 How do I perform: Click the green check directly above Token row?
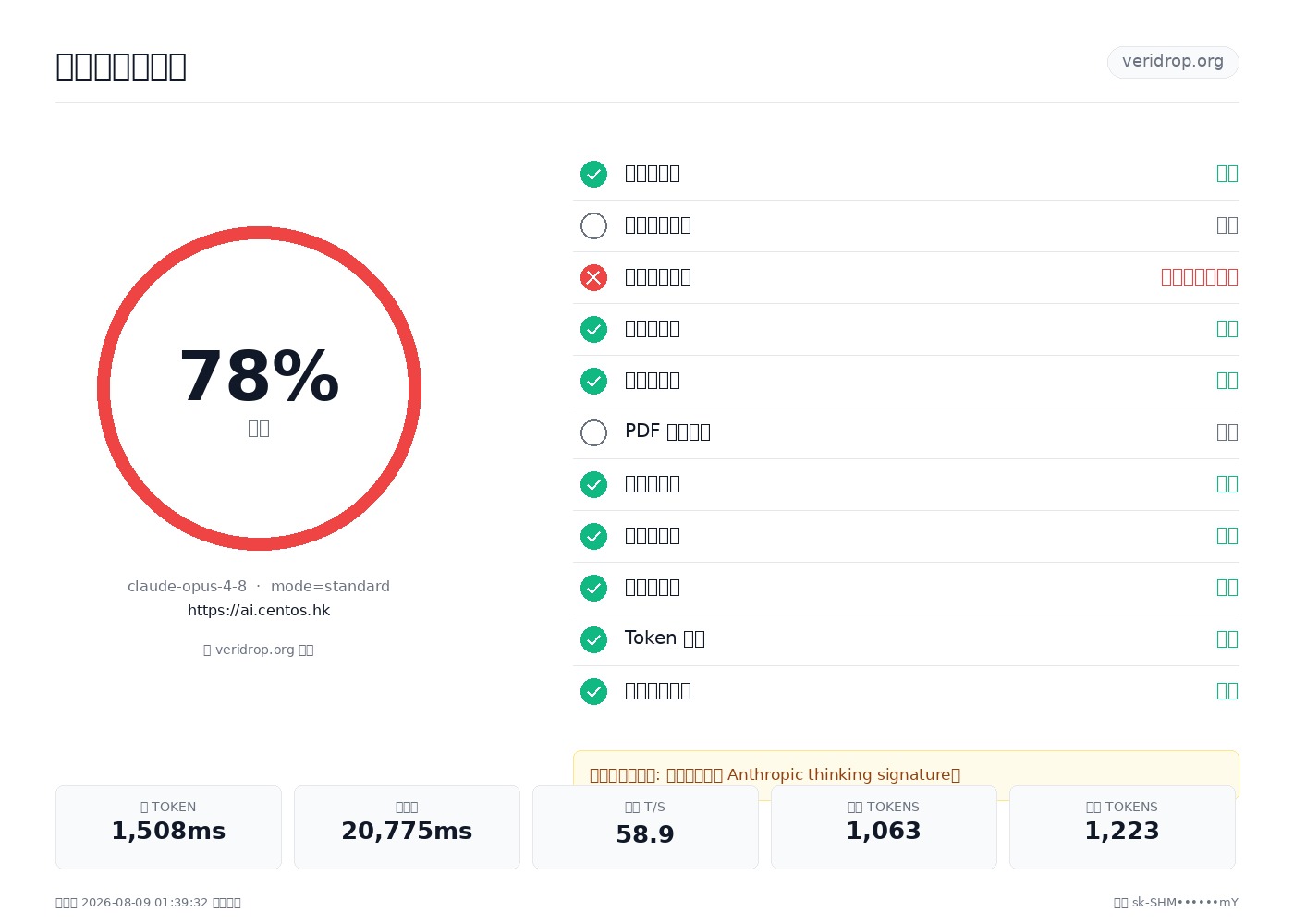[x=593, y=588]
